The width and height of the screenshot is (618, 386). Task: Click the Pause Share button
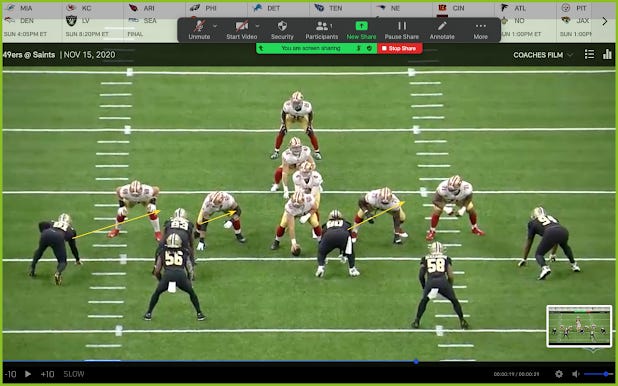click(x=402, y=30)
